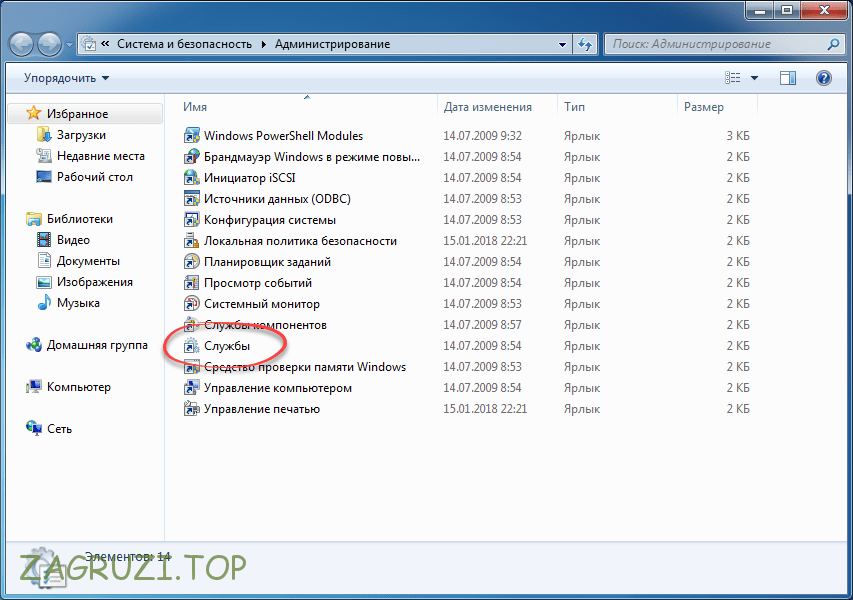Image resolution: width=853 pixels, height=600 pixels.
Task: Click the 3 КБ size value
Action: pyautogui.click(x=738, y=135)
